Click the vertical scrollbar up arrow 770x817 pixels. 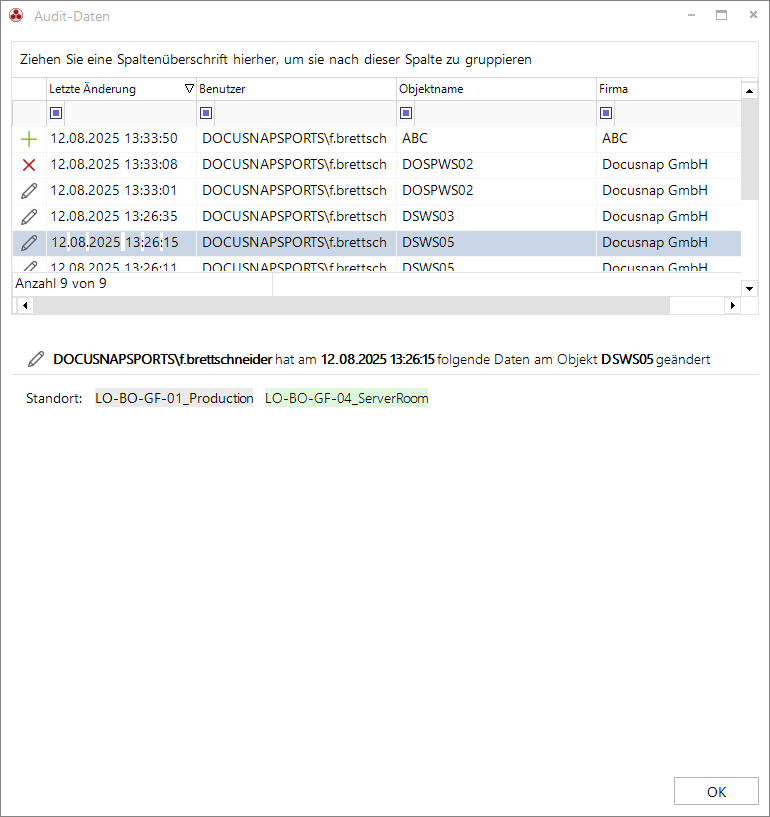coord(750,91)
